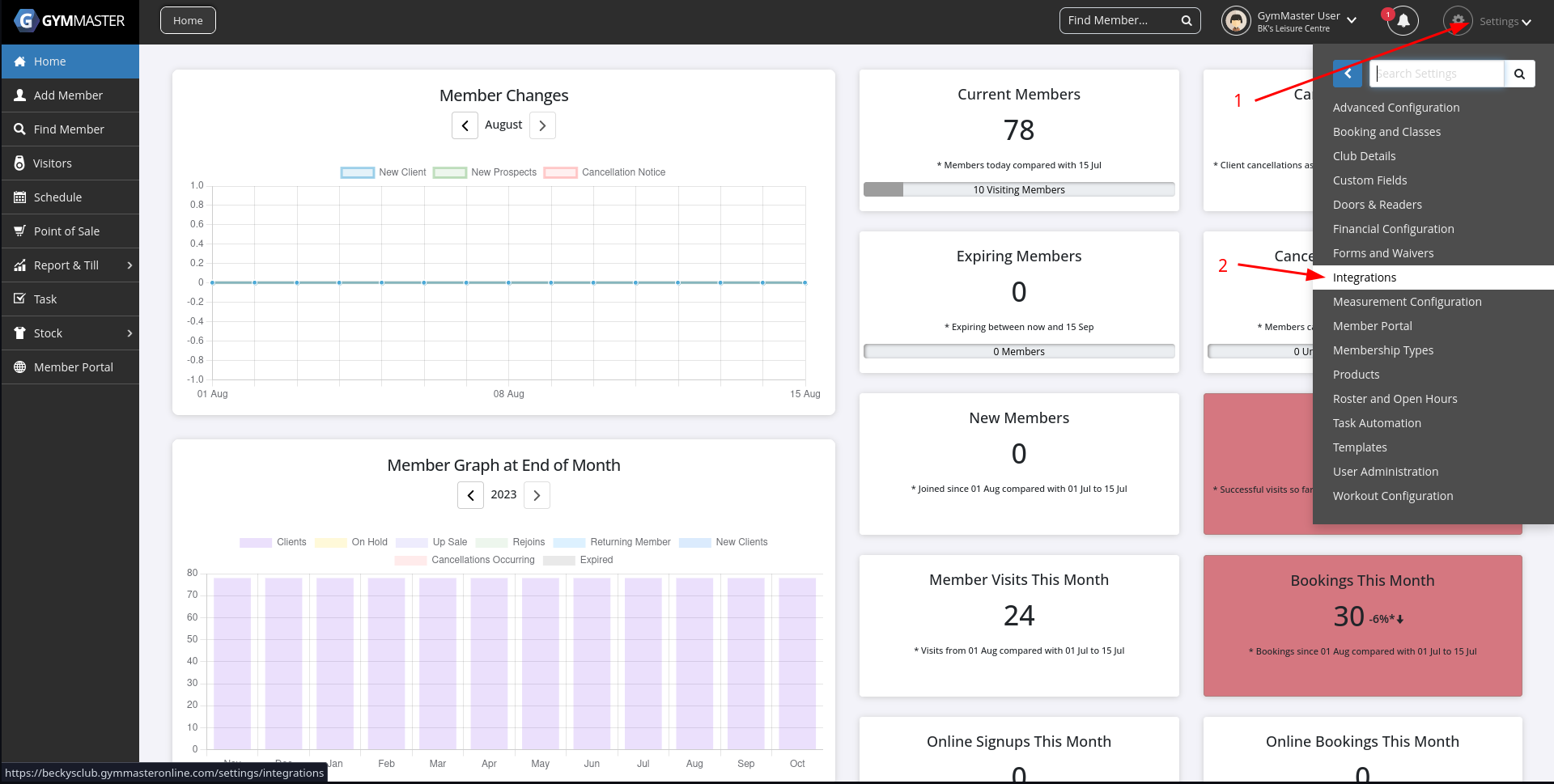The image size is (1554, 784).
Task: Select Membership Types in settings menu
Action: (x=1382, y=350)
